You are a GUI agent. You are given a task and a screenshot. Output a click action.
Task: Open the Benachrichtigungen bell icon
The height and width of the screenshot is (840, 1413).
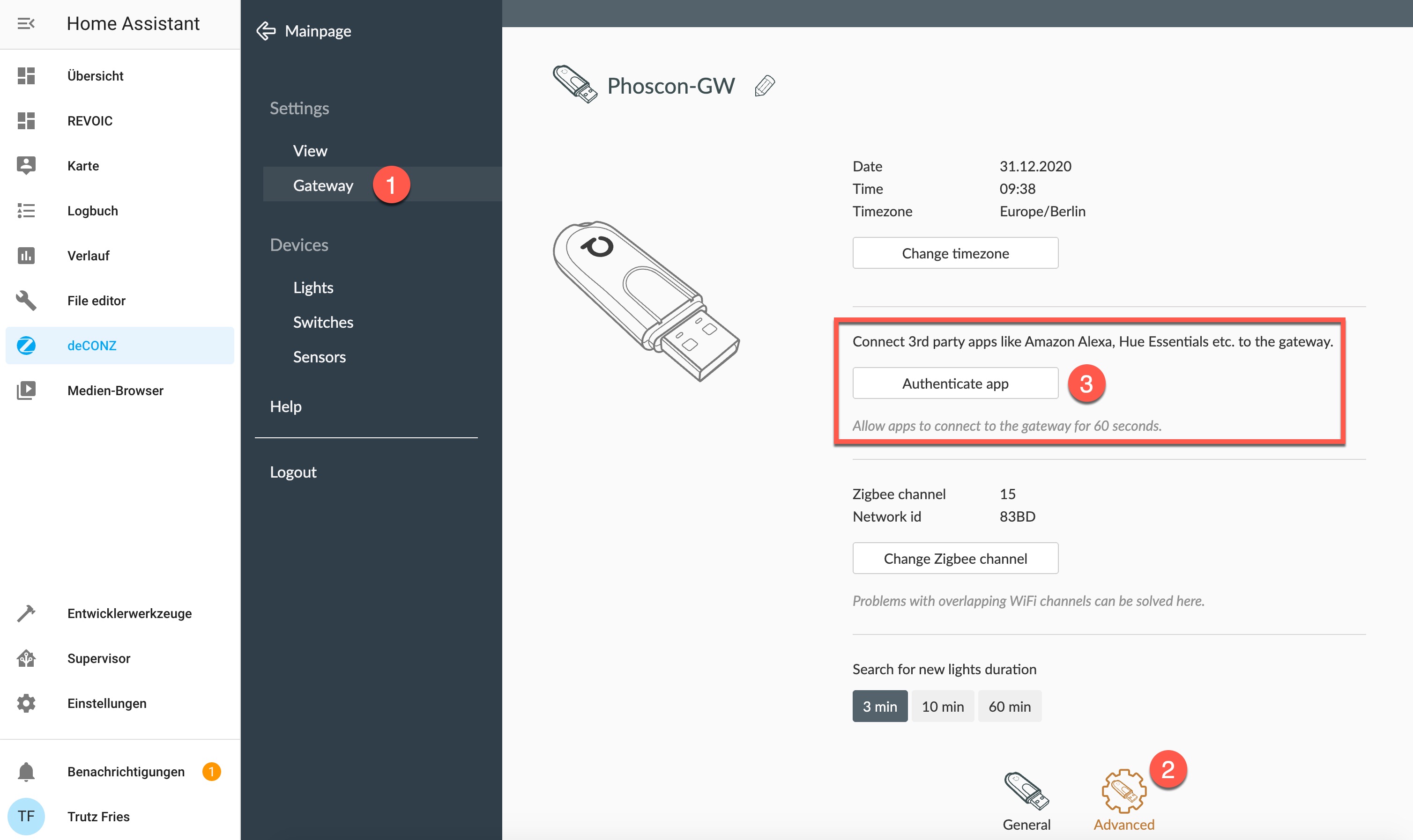pyautogui.click(x=26, y=771)
